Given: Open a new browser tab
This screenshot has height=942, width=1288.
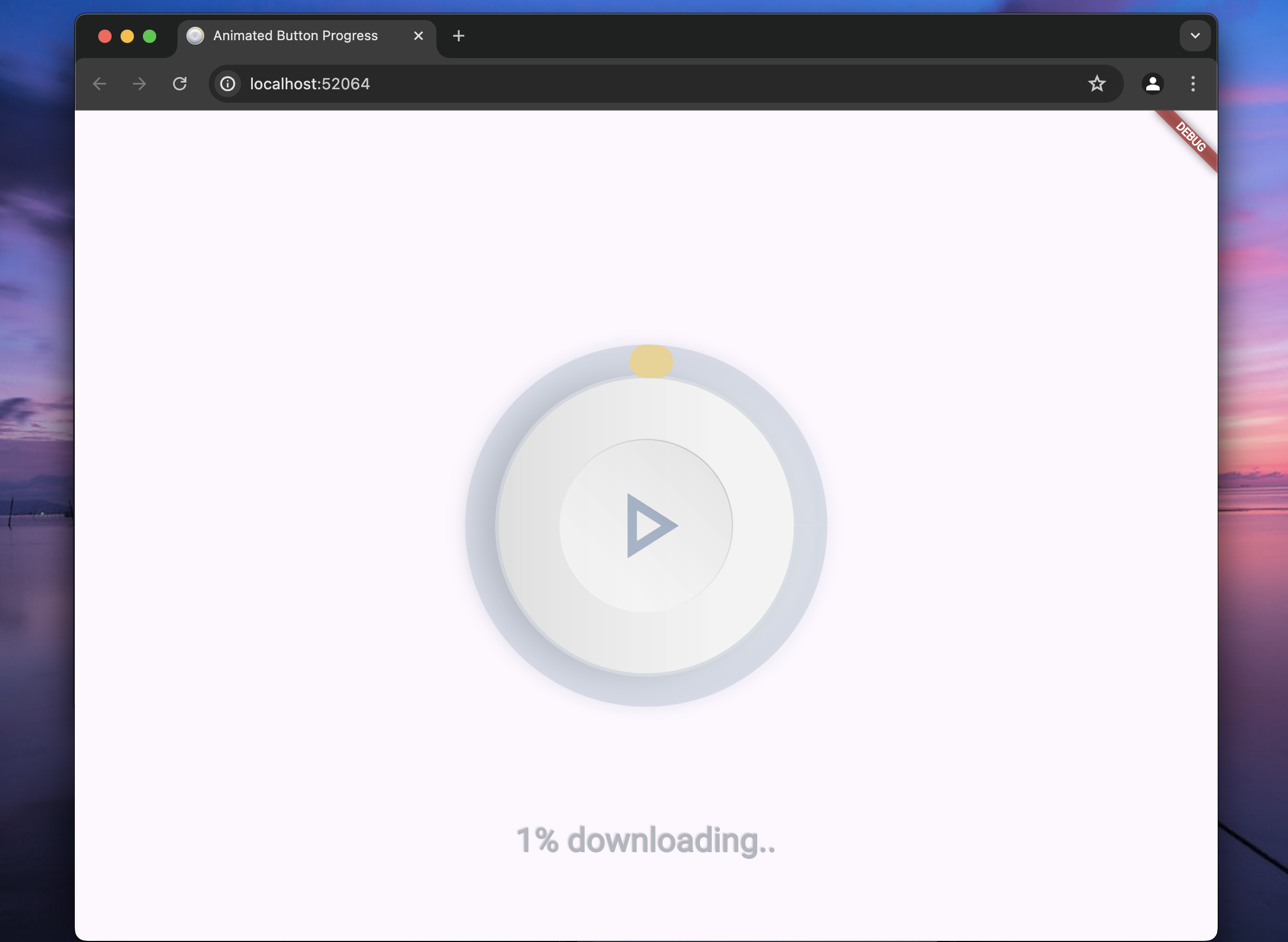Looking at the screenshot, I should [458, 36].
